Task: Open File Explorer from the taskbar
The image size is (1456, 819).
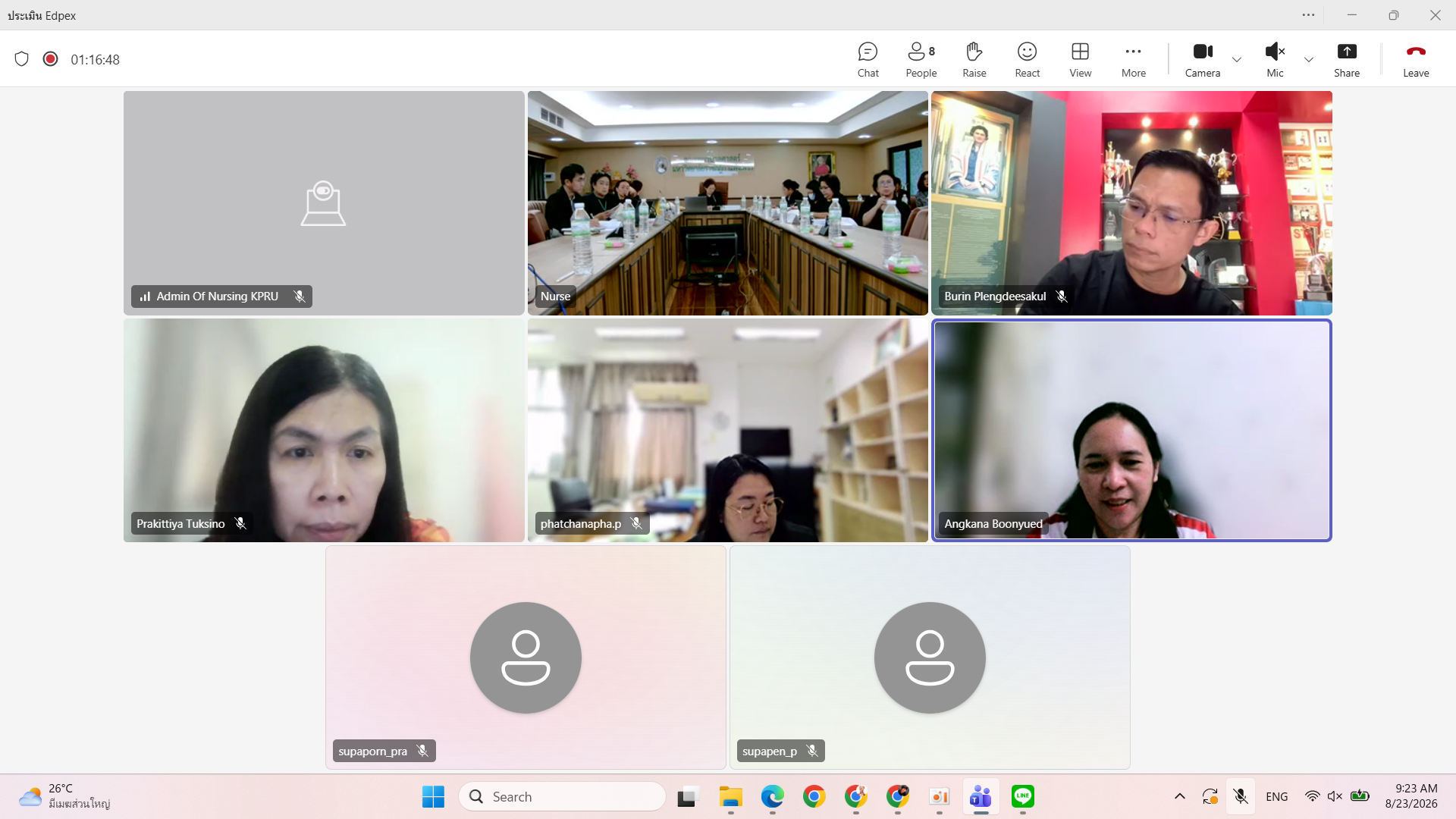Action: [x=730, y=797]
